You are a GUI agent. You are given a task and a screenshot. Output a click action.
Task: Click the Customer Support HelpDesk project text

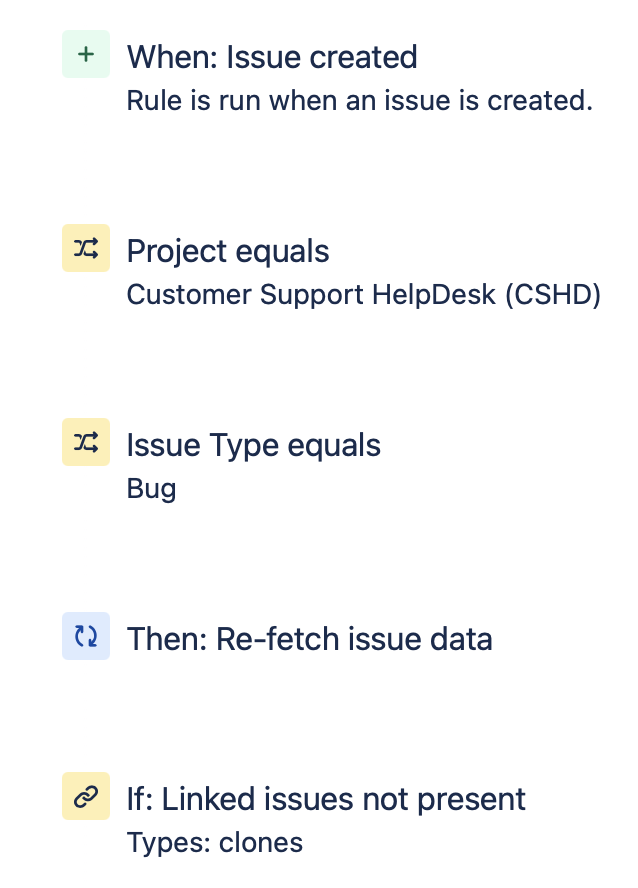click(364, 295)
